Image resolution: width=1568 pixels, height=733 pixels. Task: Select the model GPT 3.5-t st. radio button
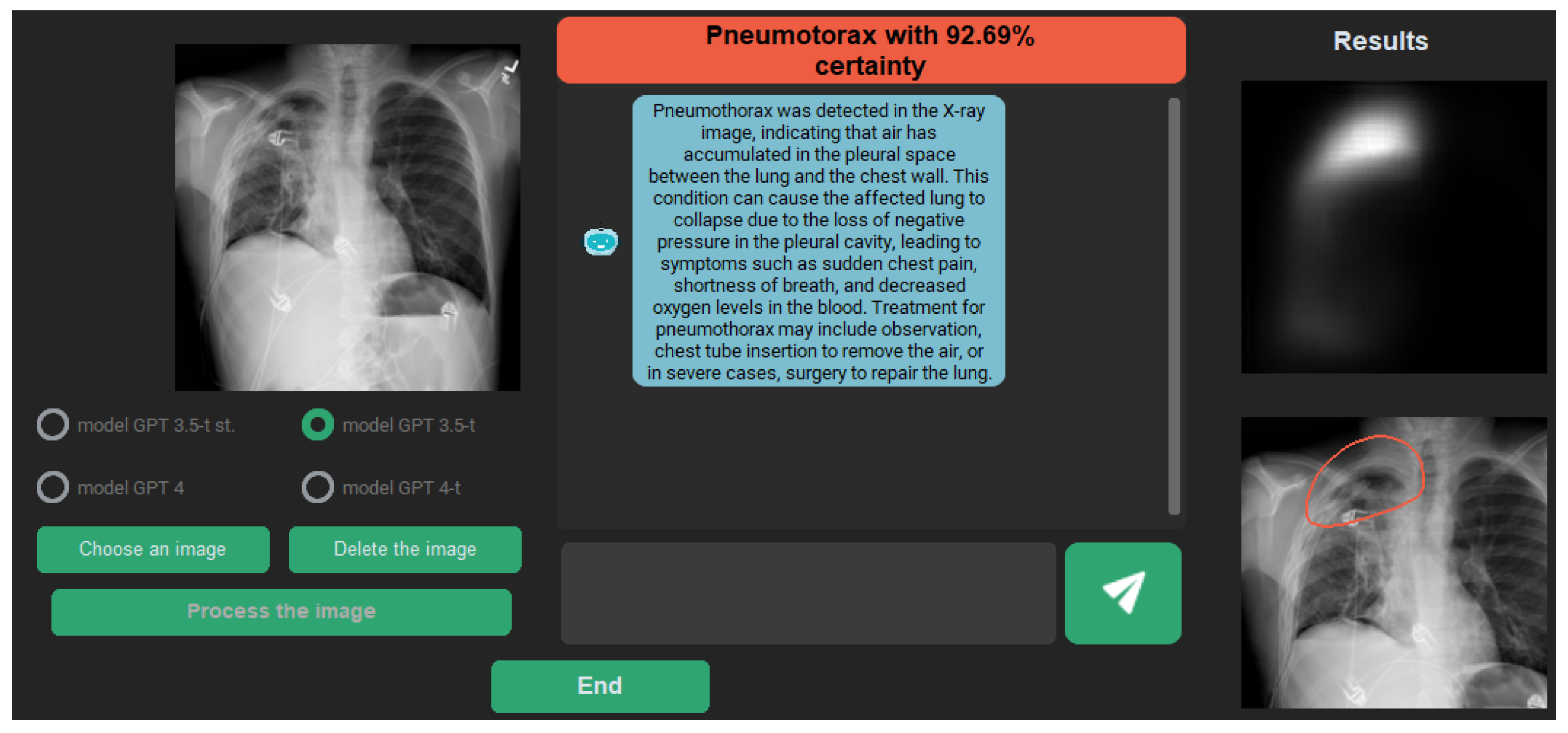pyautogui.click(x=53, y=424)
